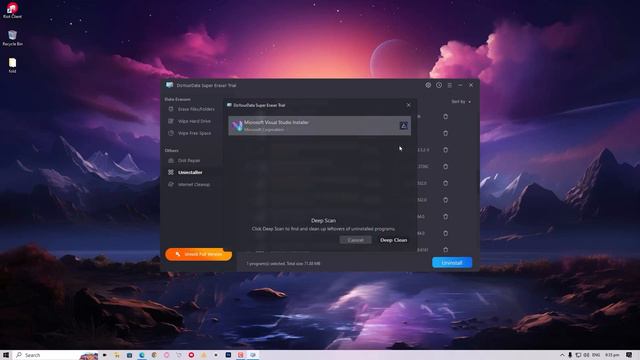Click the Erase Files/Folders shield icon
The width and height of the screenshot is (640, 360).
(171, 109)
